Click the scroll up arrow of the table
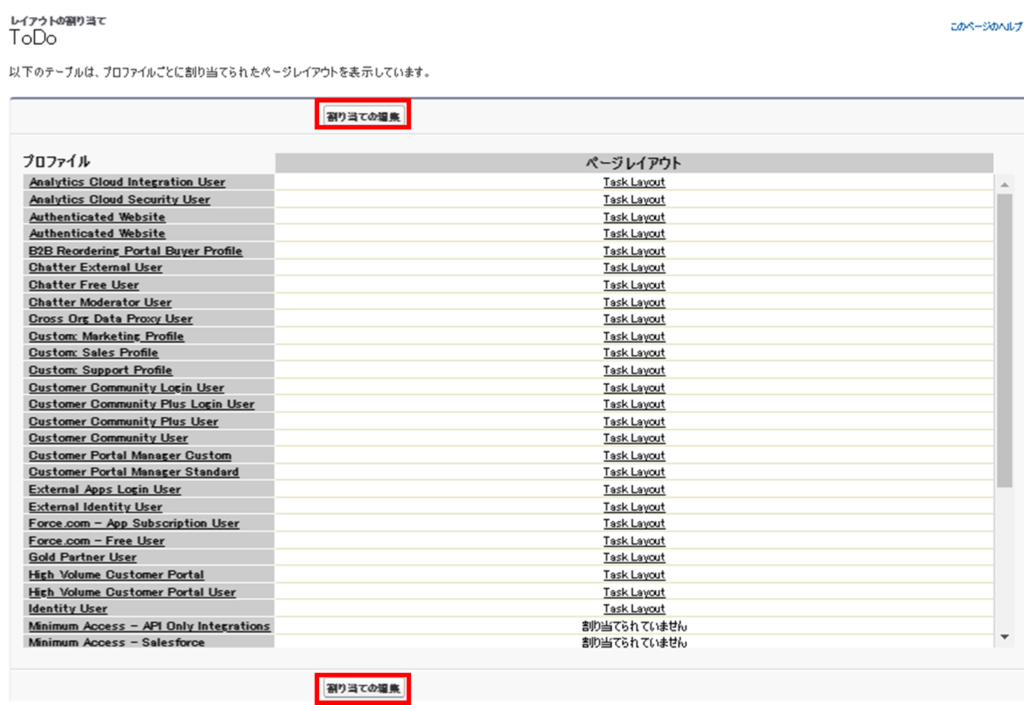This screenshot has width=1024, height=705. [1004, 185]
